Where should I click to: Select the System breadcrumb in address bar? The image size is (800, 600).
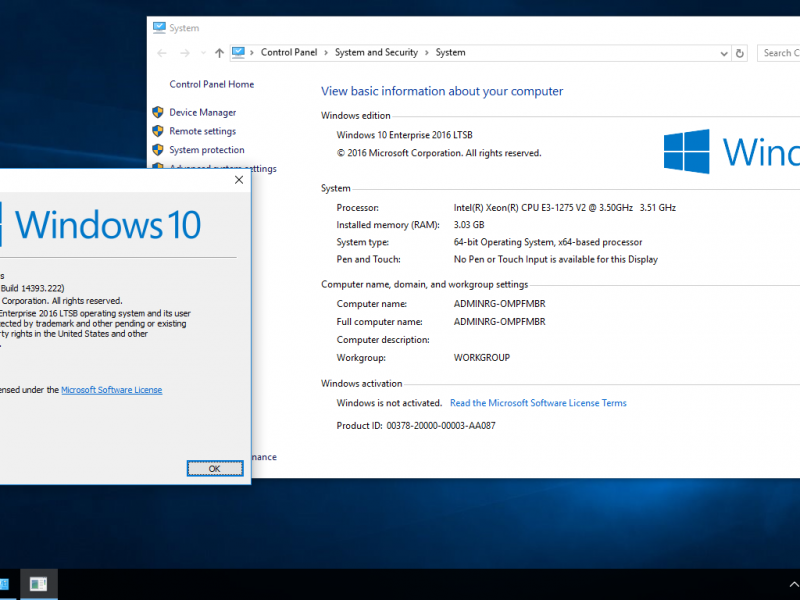[451, 53]
